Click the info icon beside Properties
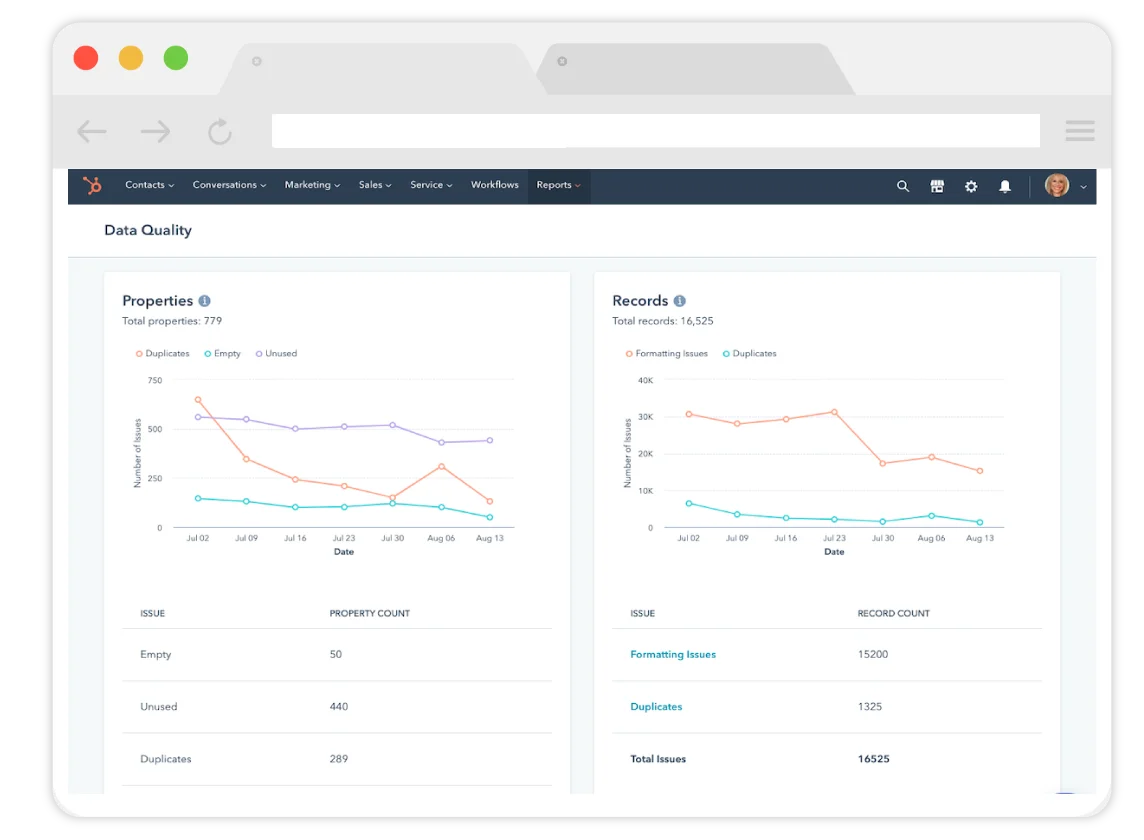 tap(204, 301)
